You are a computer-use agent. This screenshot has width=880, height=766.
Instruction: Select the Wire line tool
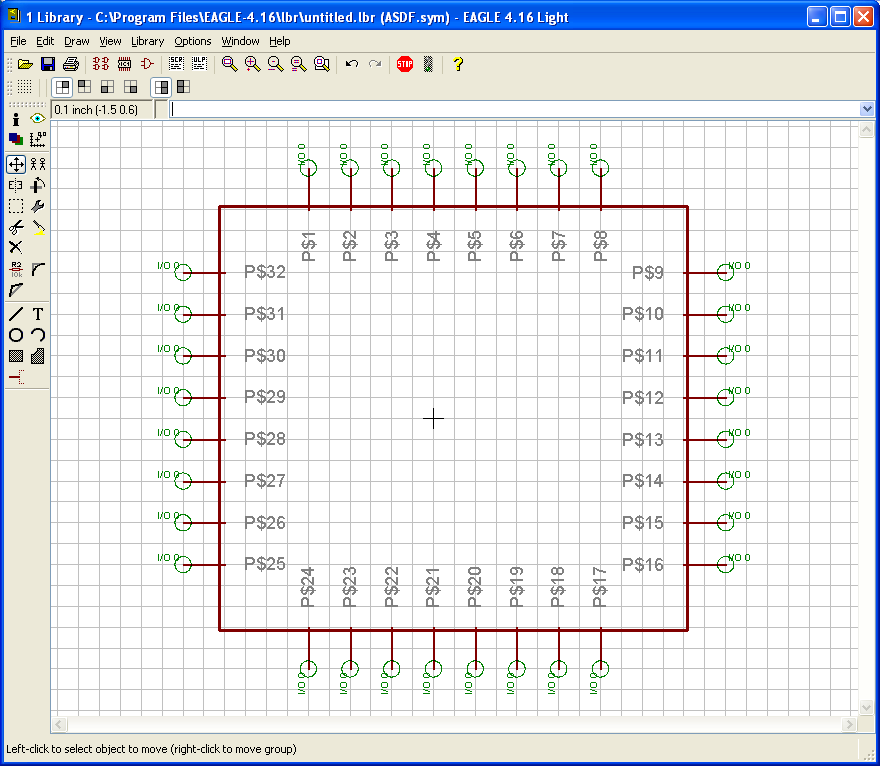click(x=16, y=314)
